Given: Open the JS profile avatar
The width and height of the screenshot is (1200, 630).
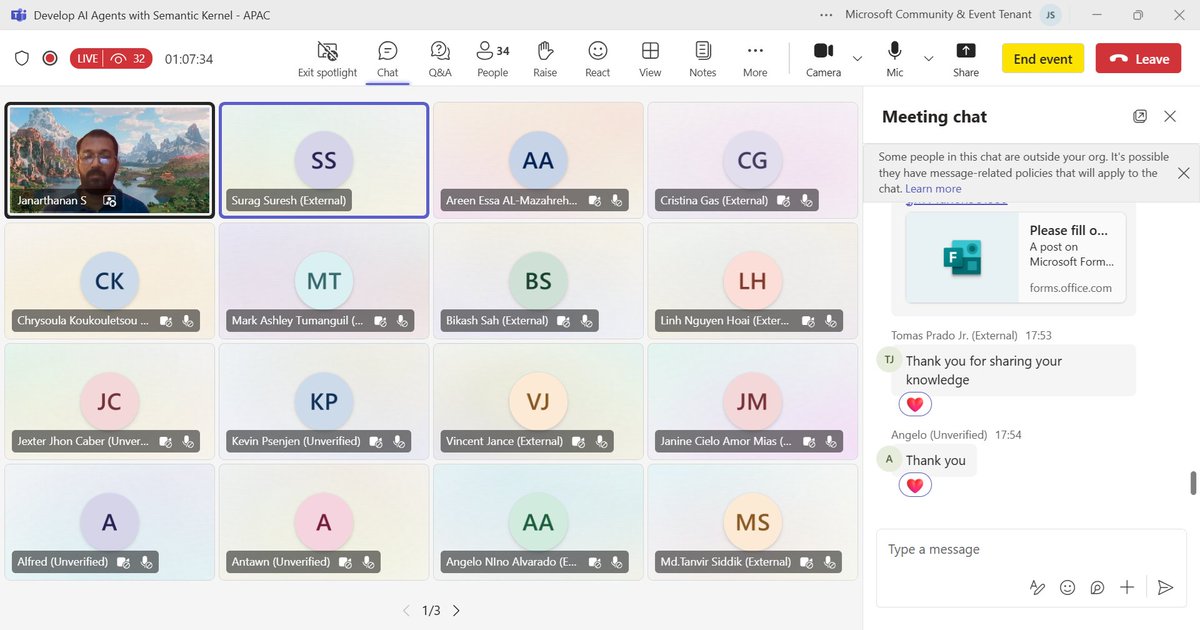Looking at the screenshot, I should coord(1050,15).
